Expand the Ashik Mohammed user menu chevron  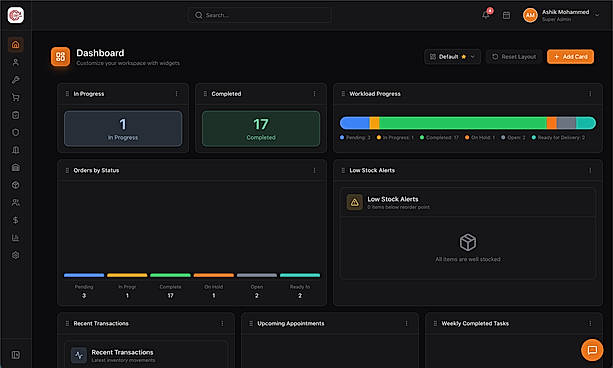click(x=597, y=15)
